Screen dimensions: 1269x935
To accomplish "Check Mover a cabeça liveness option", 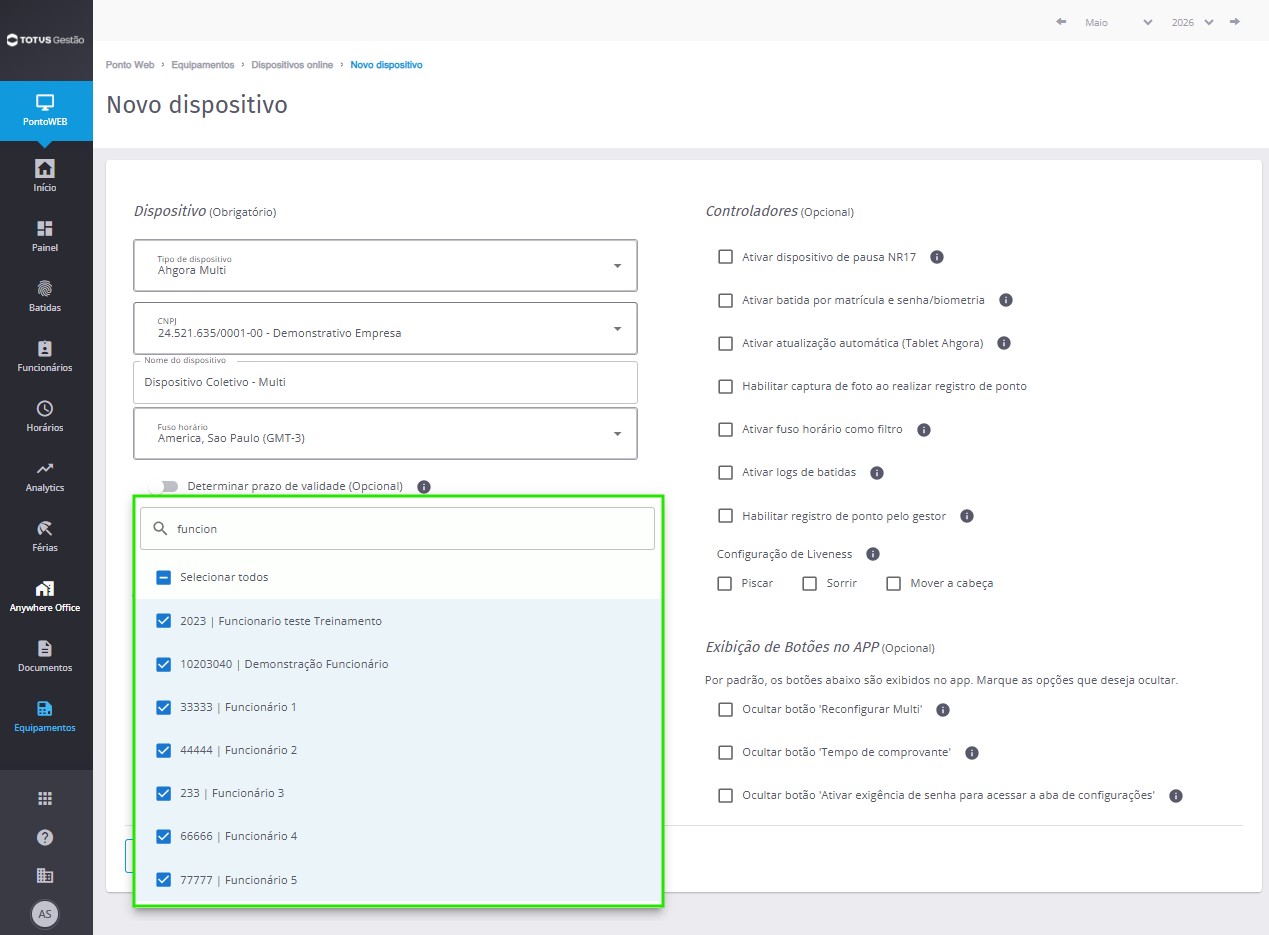I will [894, 583].
